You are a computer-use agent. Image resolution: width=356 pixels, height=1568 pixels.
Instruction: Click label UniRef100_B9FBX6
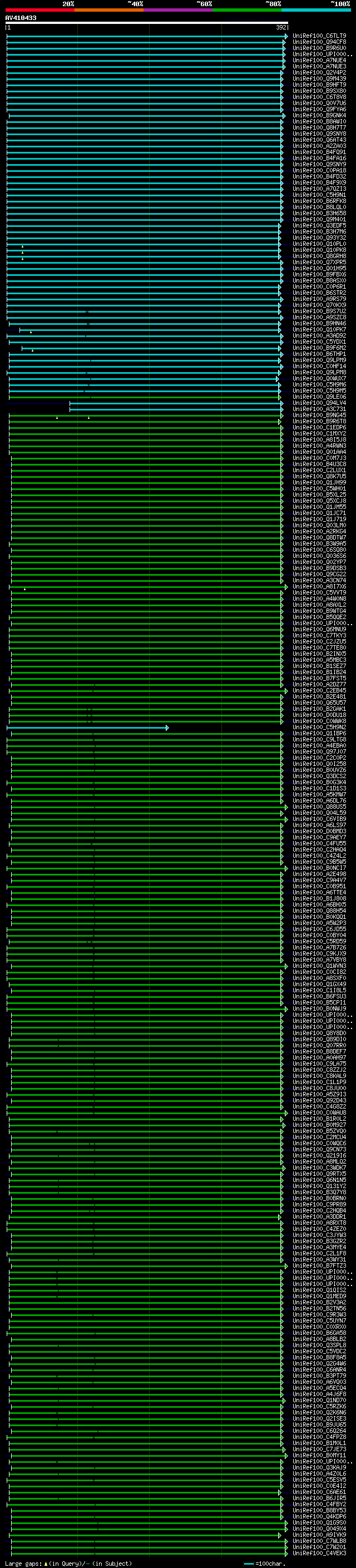tap(319, 275)
